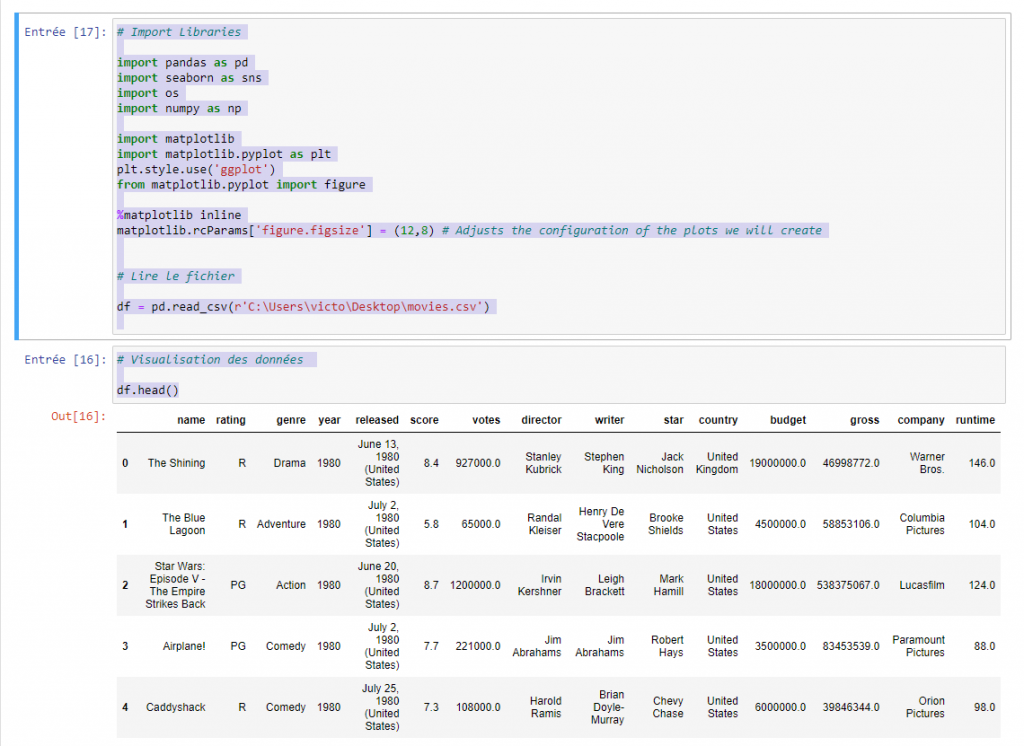Click the '# Import Libraries' comment line

[179, 32]
